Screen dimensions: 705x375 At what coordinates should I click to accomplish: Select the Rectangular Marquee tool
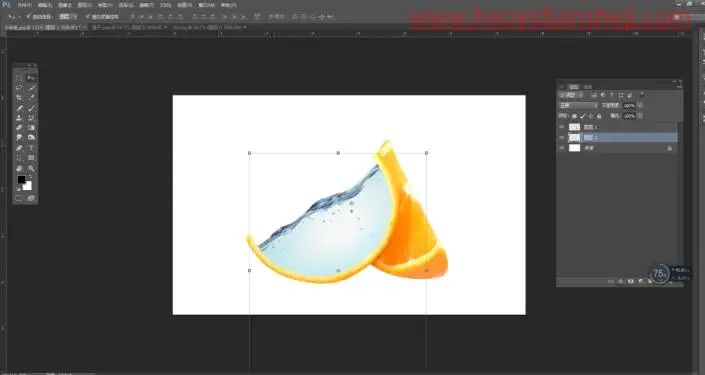point(19,78)
